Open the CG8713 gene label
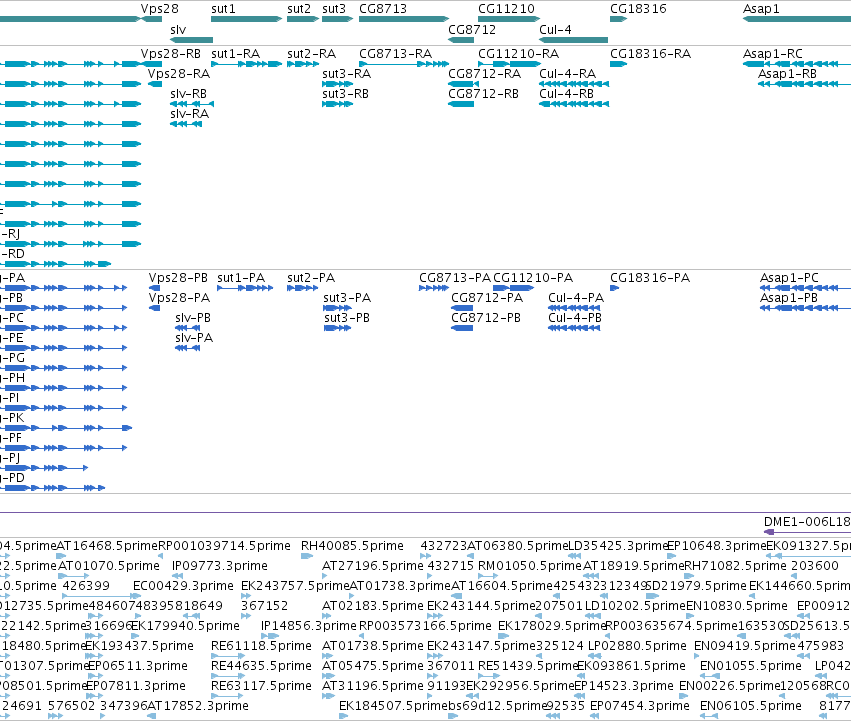Image resolution: width=851 pixels, height=721 pixels. (x=383, y=9)
